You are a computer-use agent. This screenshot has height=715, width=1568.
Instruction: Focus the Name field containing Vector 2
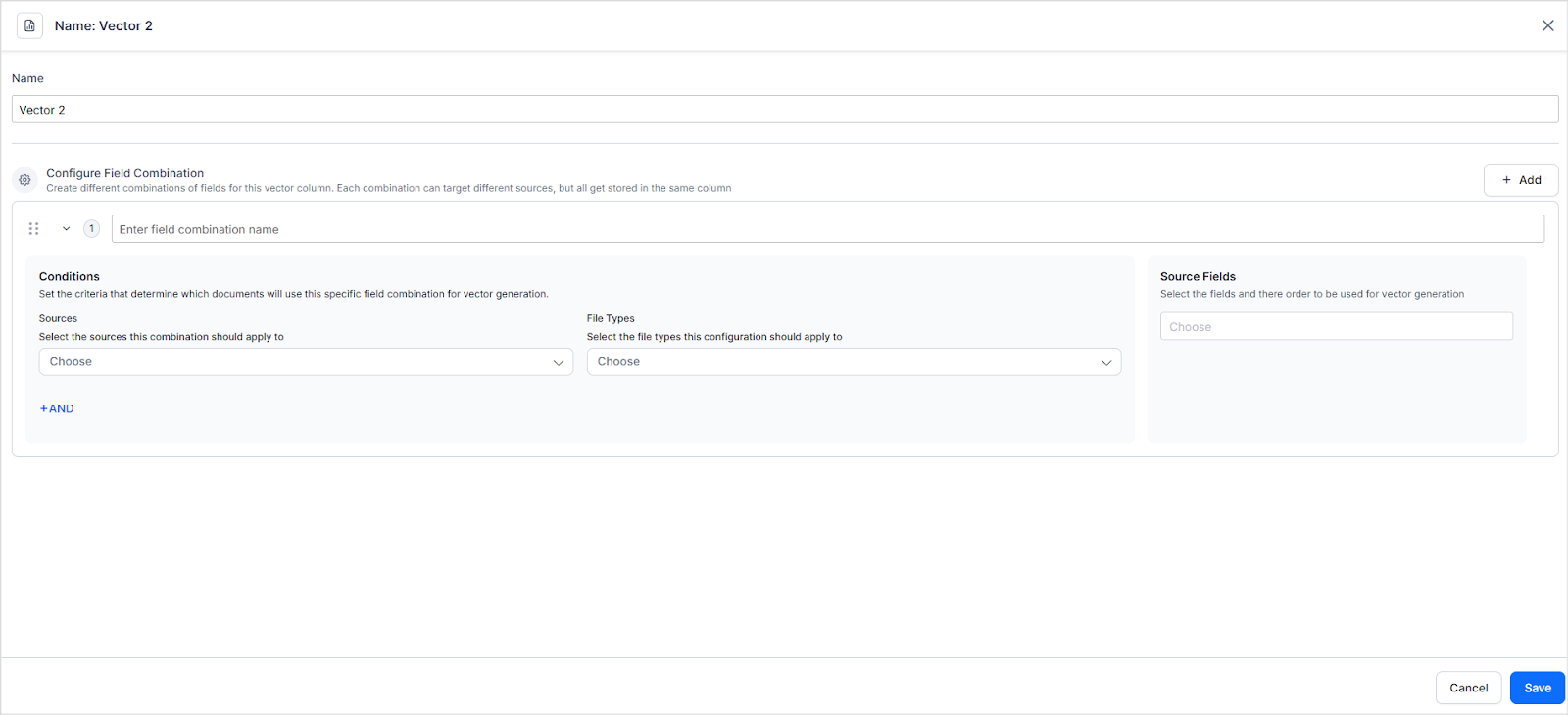click(x=784, y=110)
